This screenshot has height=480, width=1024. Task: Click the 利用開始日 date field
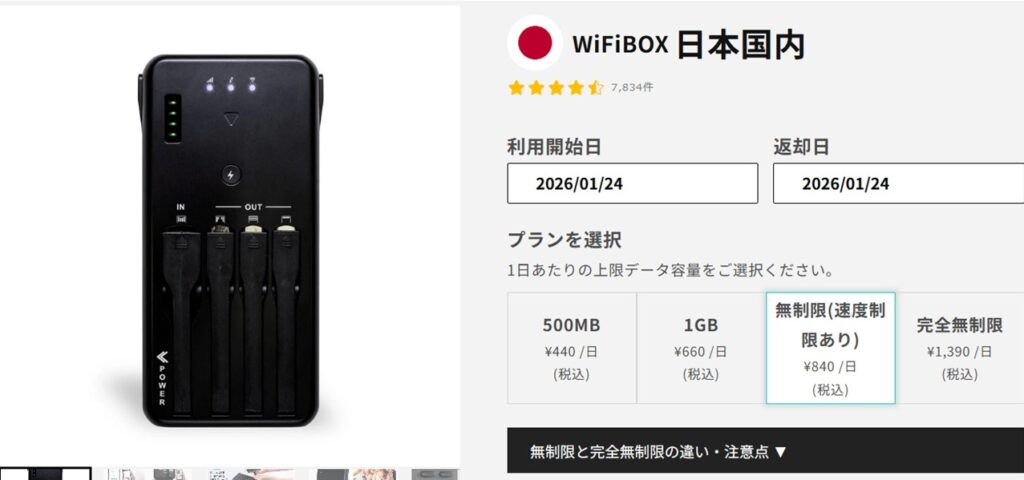(x=632, y=184)
